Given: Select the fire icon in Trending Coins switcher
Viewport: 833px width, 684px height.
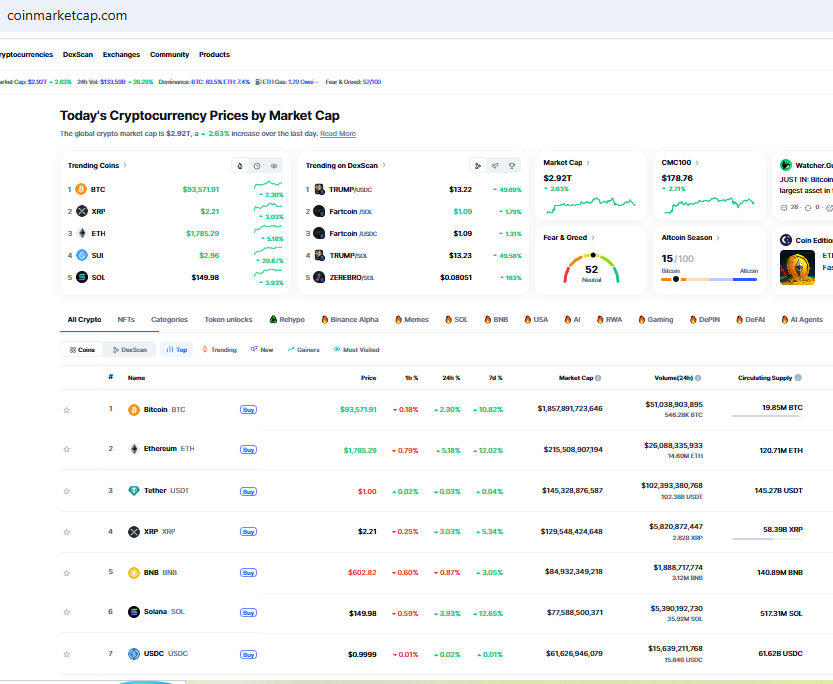Looking at the screenshot, I should click(240, 166).
